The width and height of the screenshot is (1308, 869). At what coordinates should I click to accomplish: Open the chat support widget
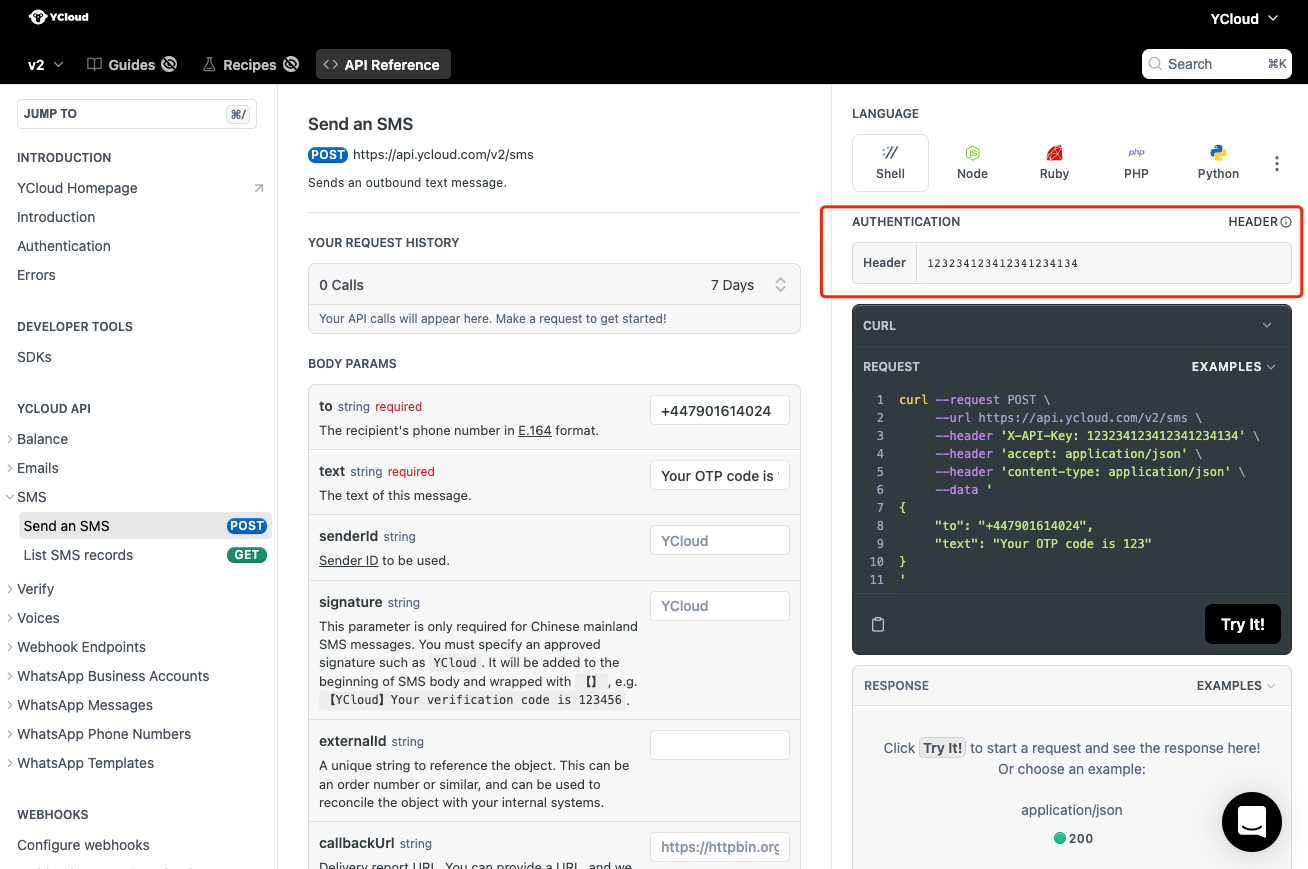pos(1252,822)
